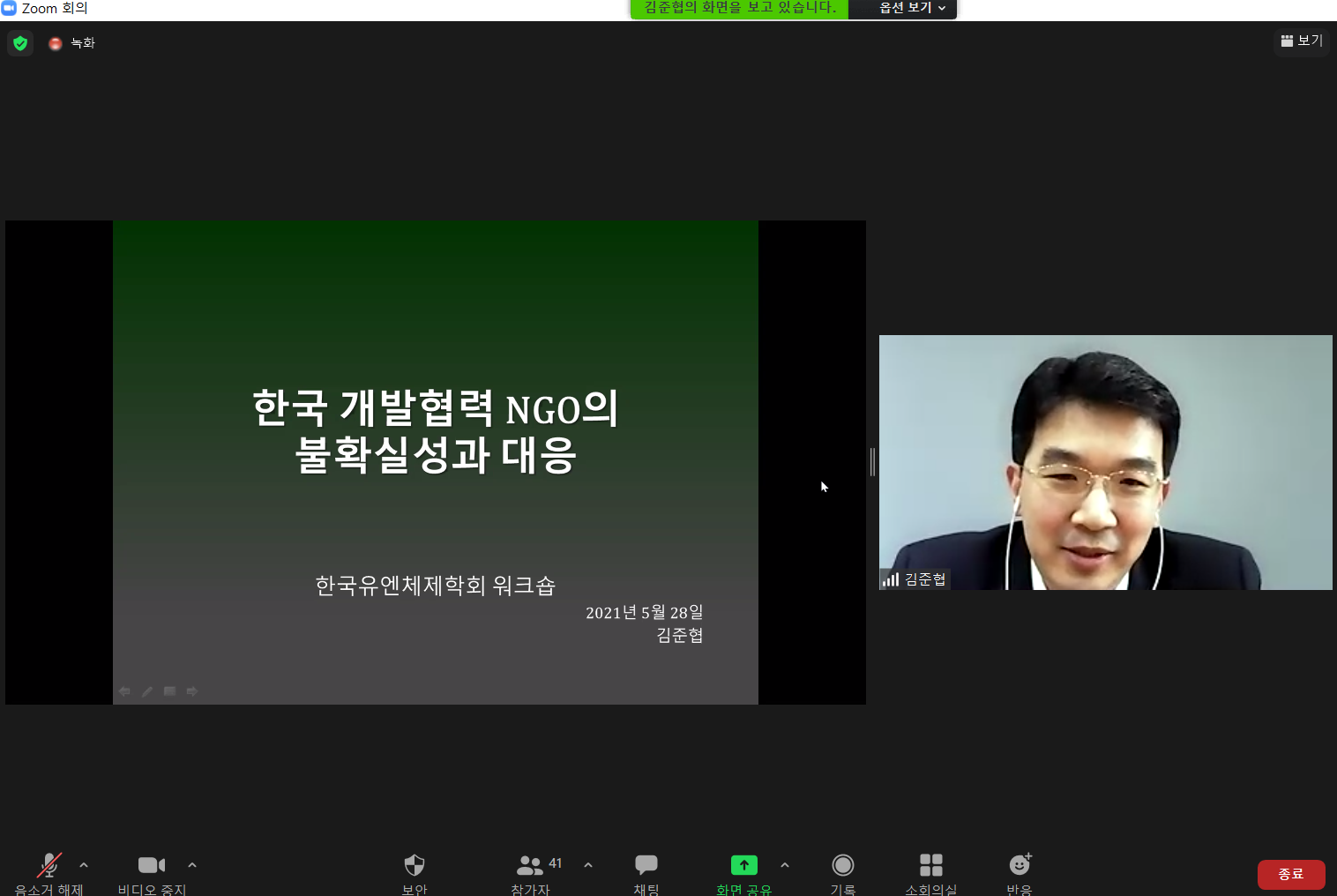The width and height of the screenshot is (1337, 896).
Task: Open Reactions (반응) emoji menu
Action: (1020, 865)
